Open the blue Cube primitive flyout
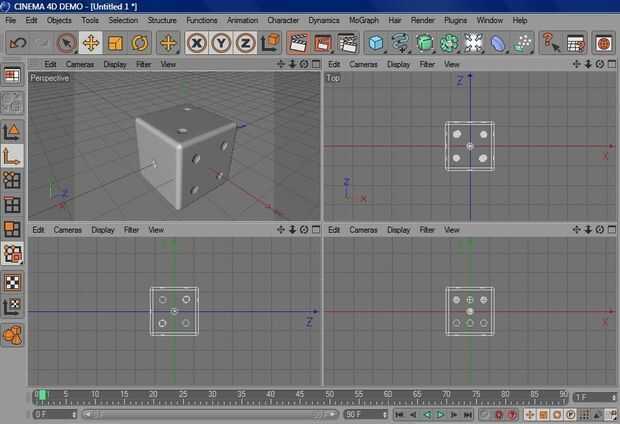Image resolution: width=620 pixels, height=424 pixels. click(x=376, y=43)
